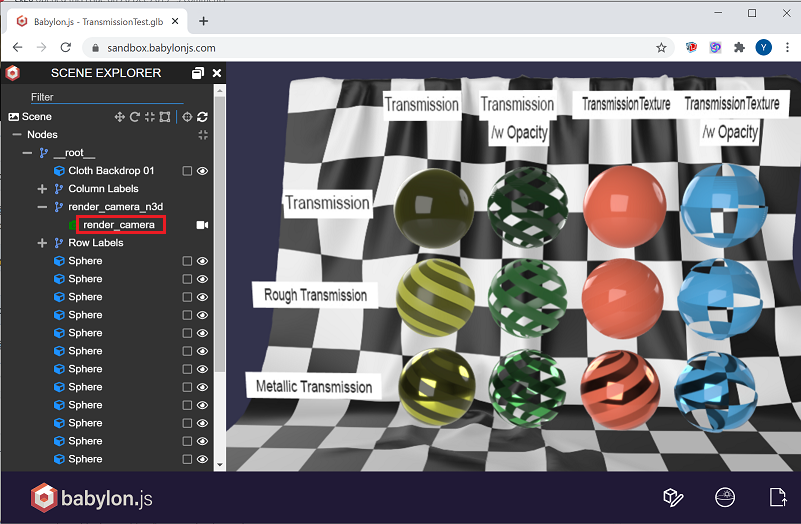
Task: Enable the translate gizmo icon in Scene row
Action: [x=120, y=117]
